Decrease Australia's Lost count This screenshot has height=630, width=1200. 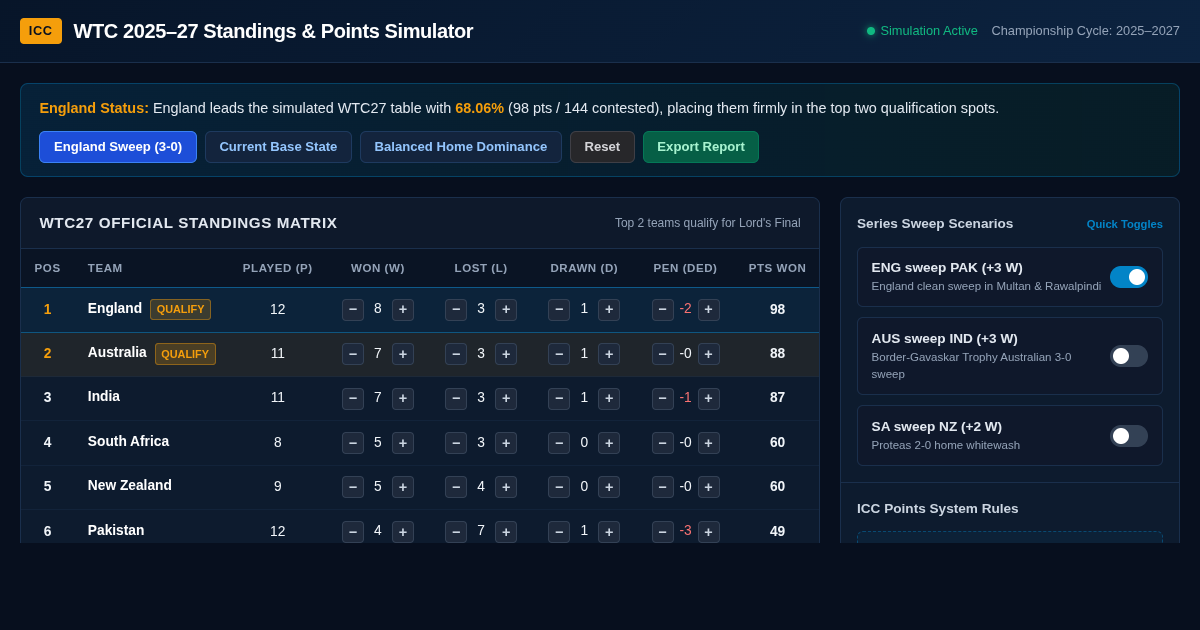456,354
